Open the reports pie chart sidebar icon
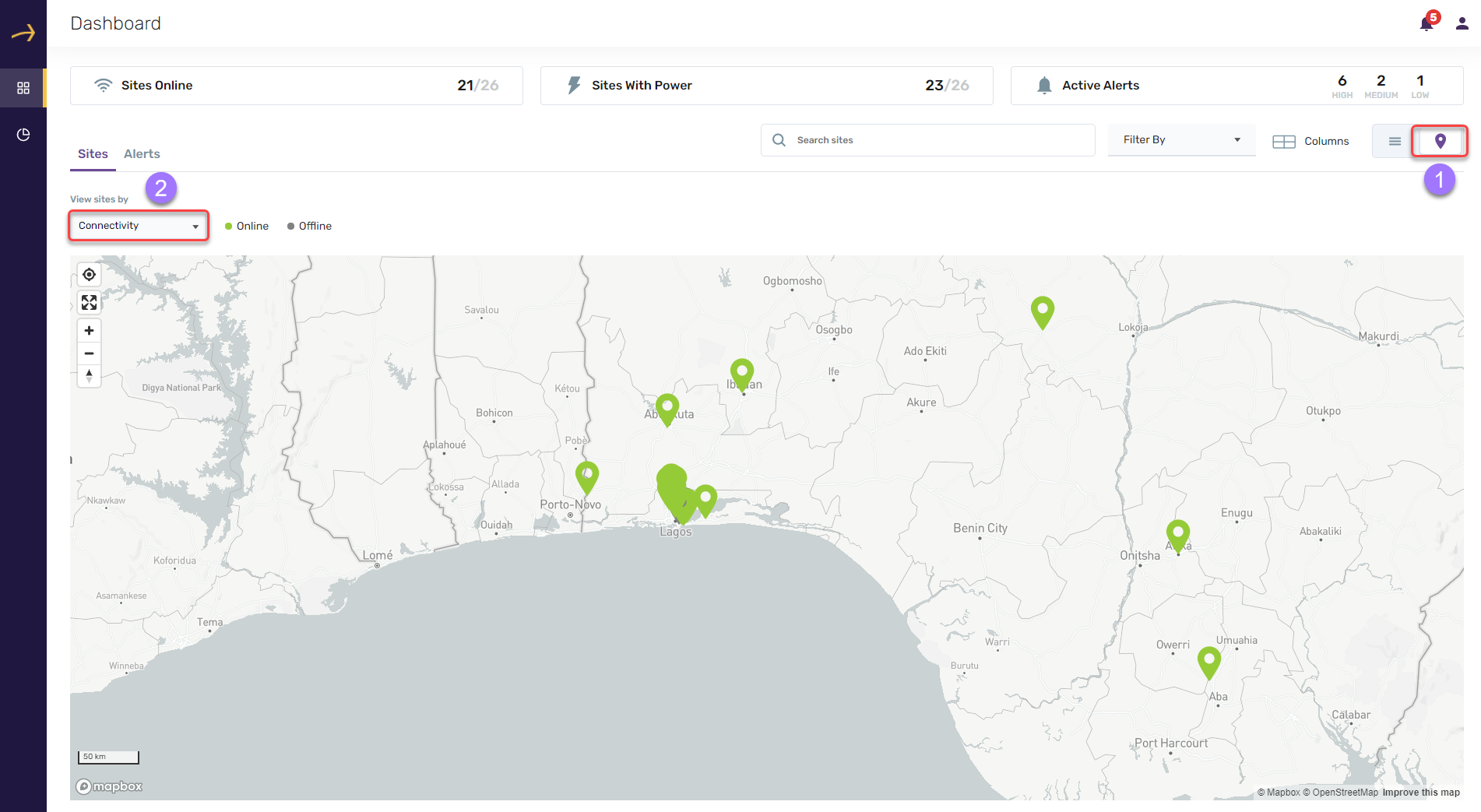This screenshot has width=1481, height=812. tap(23, 135)
